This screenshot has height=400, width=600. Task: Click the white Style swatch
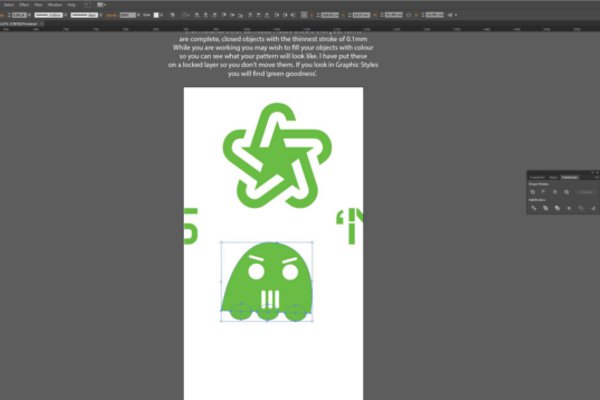point(156,15)
